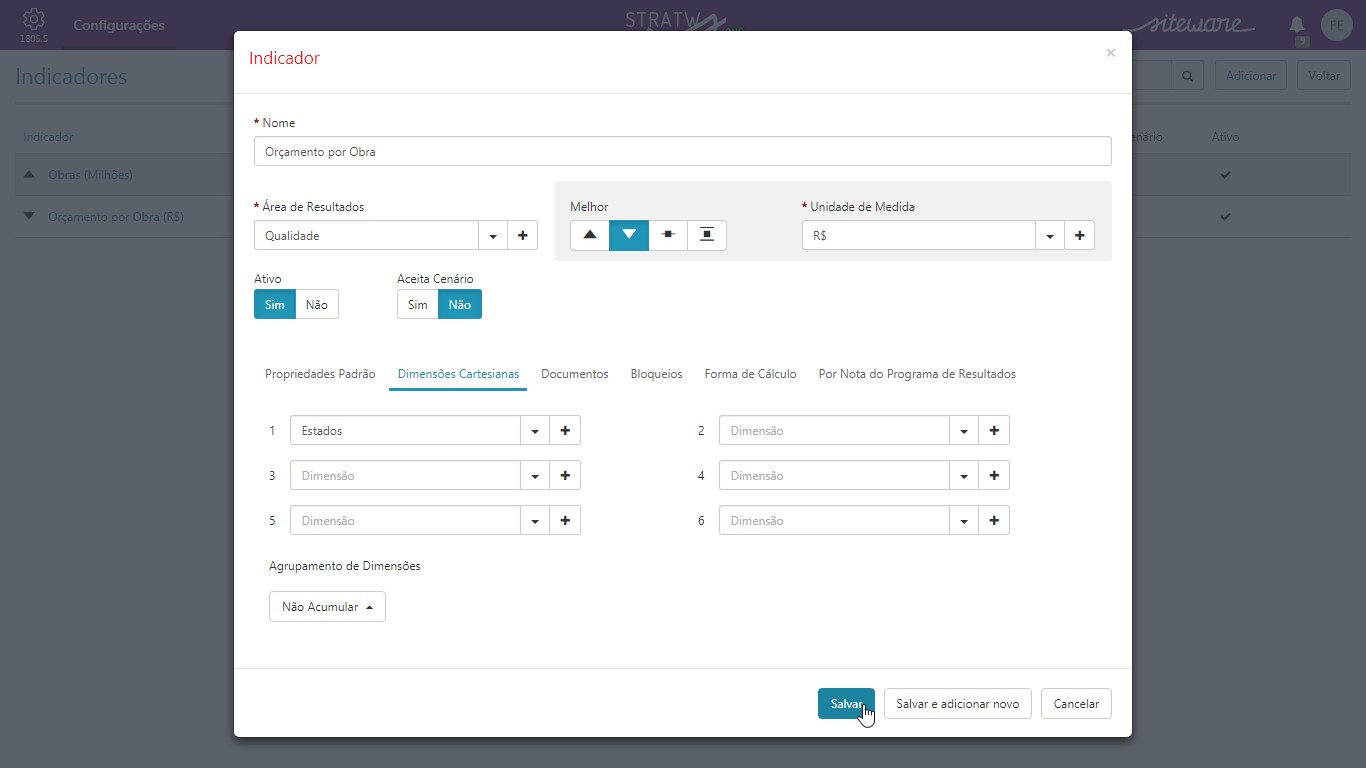The height and width of the screenshot is (768, 1366).
Task: Expand dimension 3 dropdown arrow
Action: [535, 476]
